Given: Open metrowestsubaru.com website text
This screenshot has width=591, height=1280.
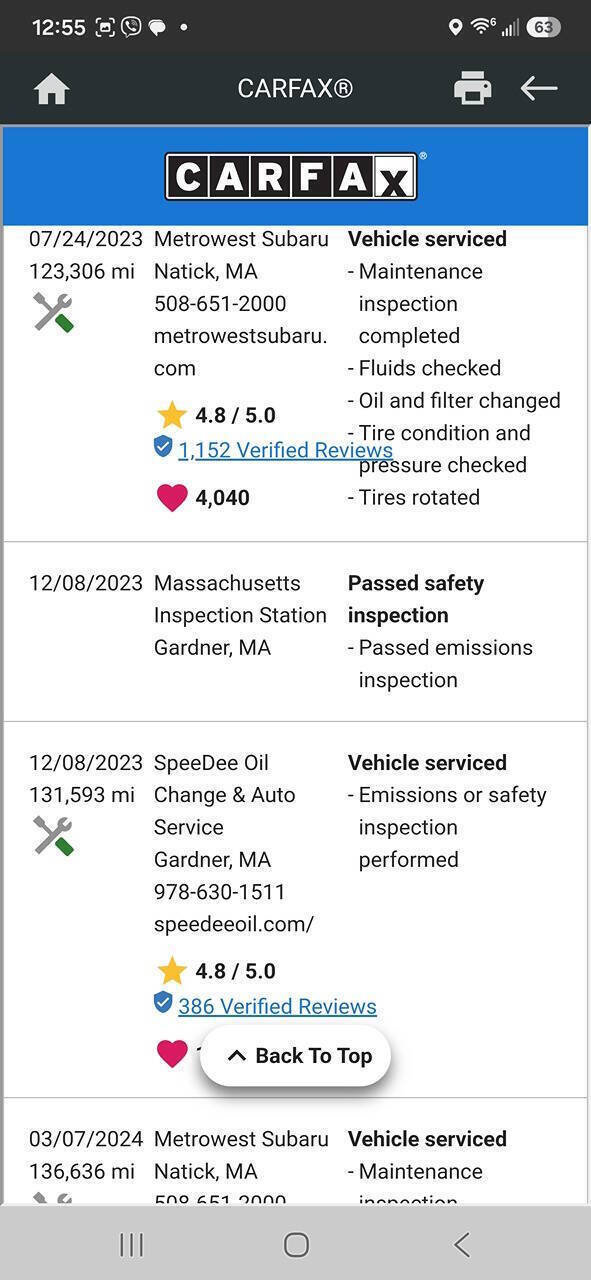Looking at the screenshot, I should [x=240, y=352].
